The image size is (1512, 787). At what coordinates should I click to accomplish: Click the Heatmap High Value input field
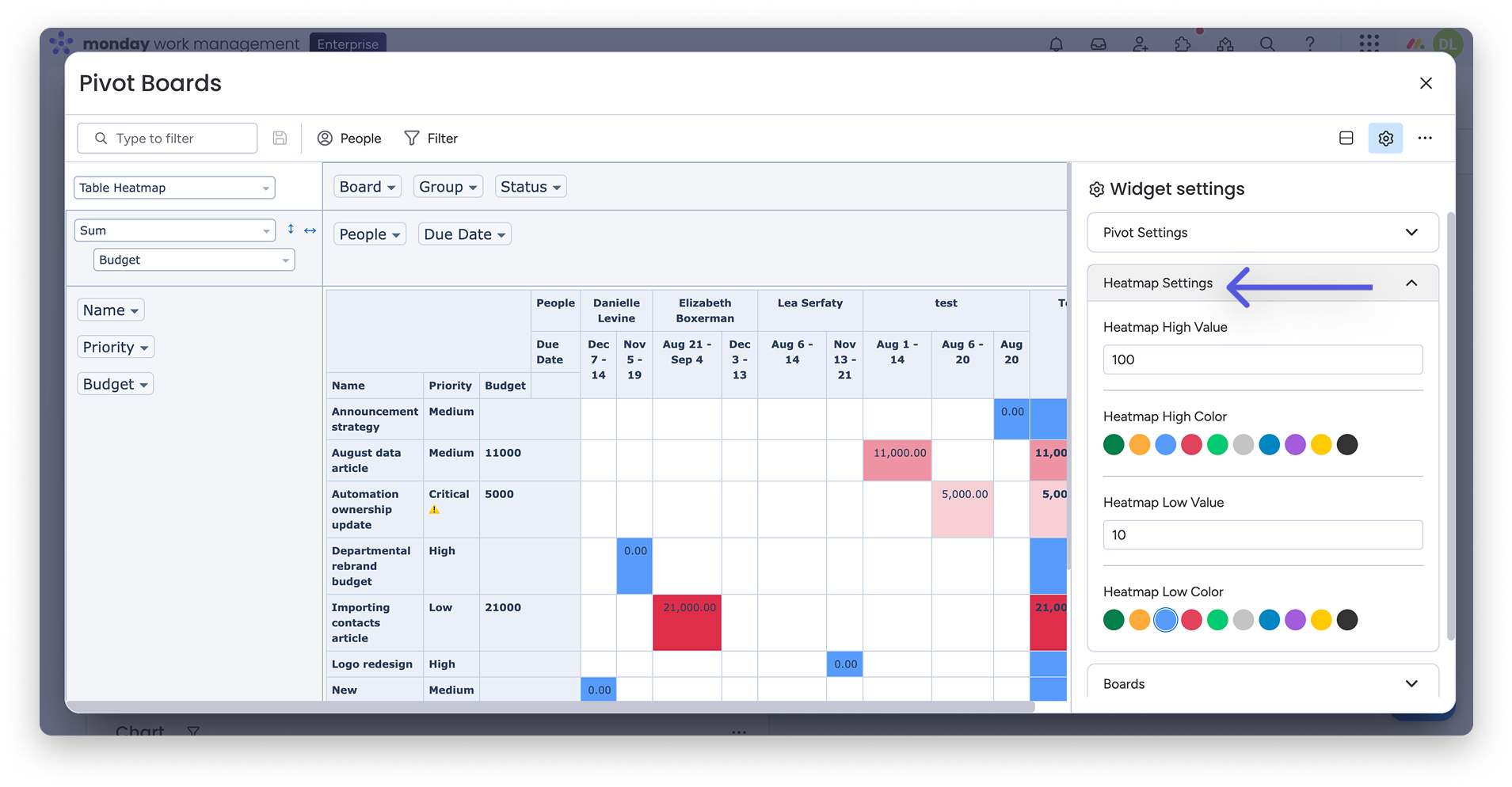[x=1263, y=359]
